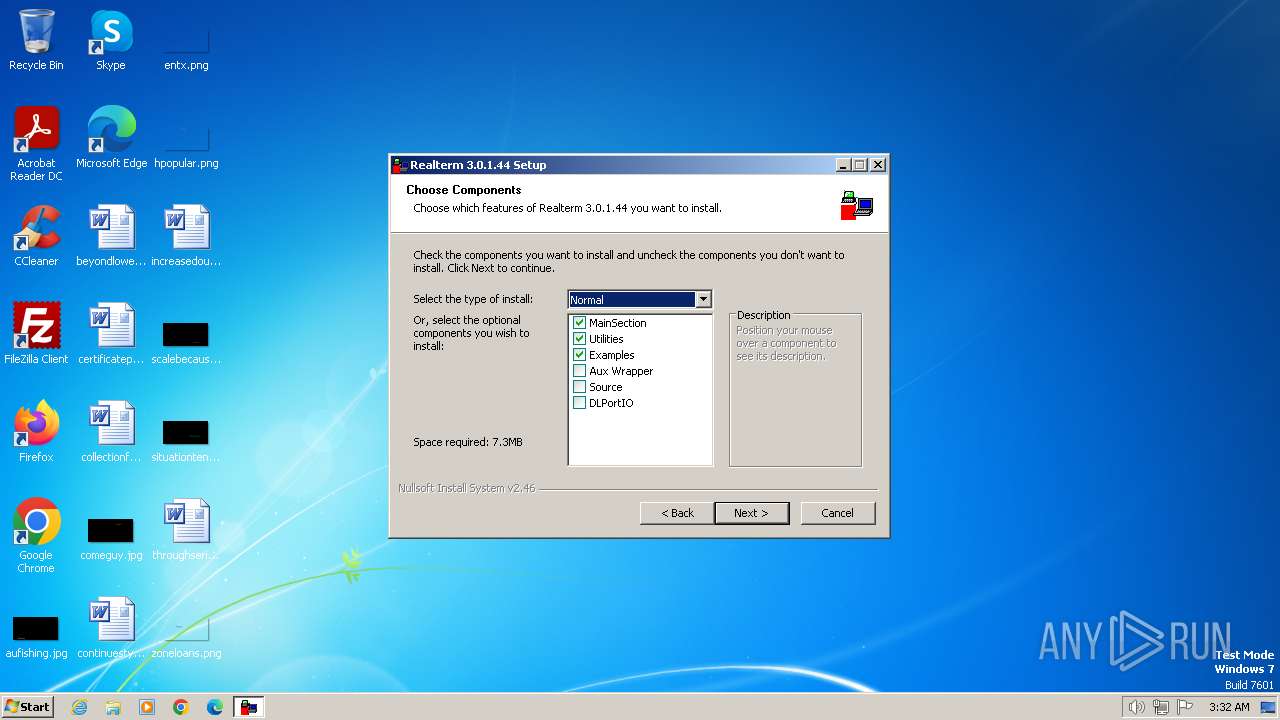1280x720 pixels.
Task: Open the Windows Start menu
Action: [27, 707]
